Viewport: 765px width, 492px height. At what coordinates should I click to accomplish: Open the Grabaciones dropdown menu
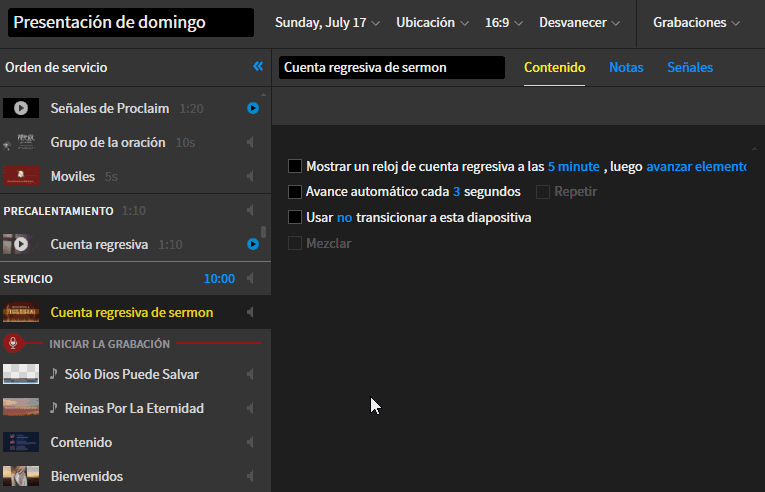coord(696,22)
